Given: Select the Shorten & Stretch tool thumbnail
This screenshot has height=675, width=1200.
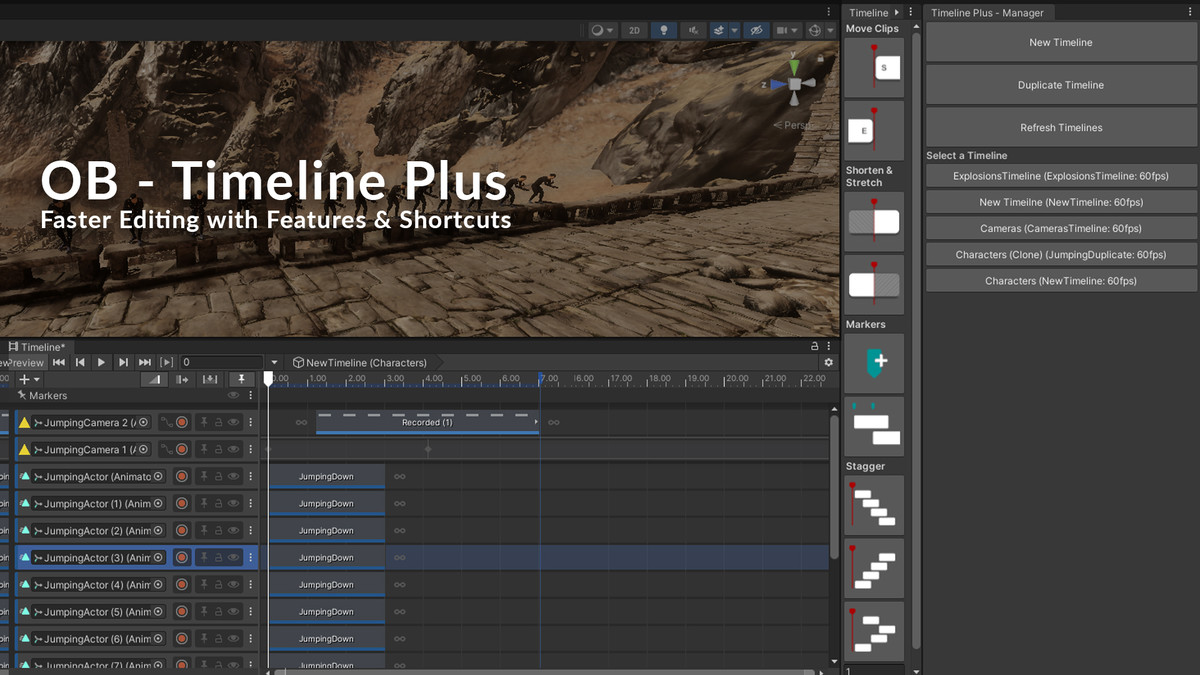Looking at the screenshot, I should [x=873, y=219].
